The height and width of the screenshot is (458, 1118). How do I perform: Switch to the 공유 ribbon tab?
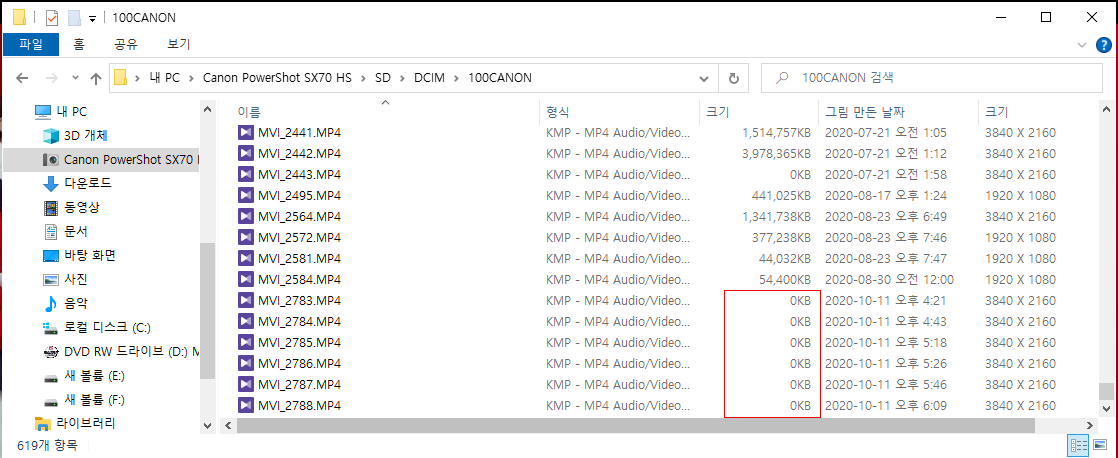(x=125, y=44)
